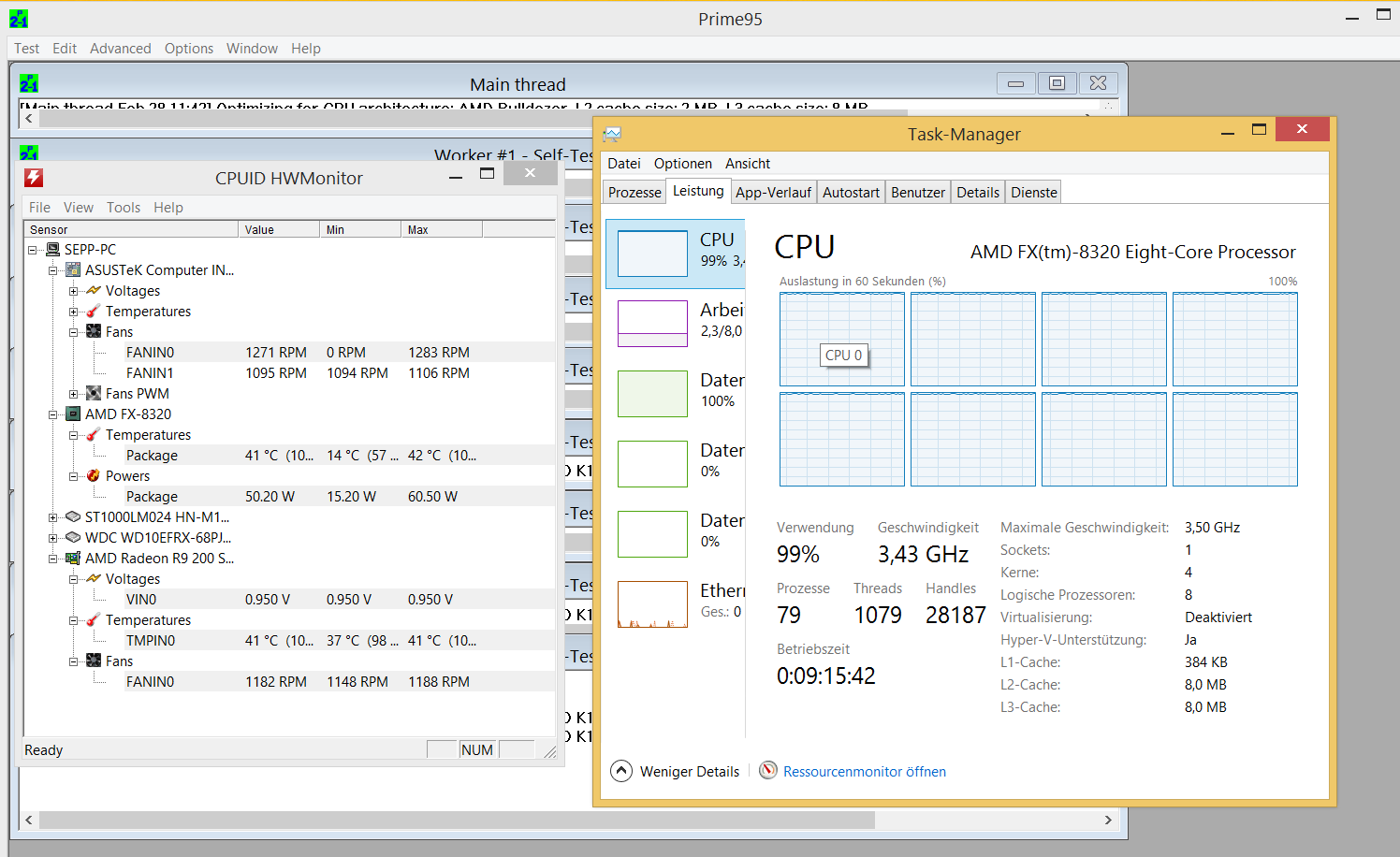Screen dimensions: 1400x857
Task: Select the WDC WD10EFRX hard drive icon
Action: pos(73,538)
